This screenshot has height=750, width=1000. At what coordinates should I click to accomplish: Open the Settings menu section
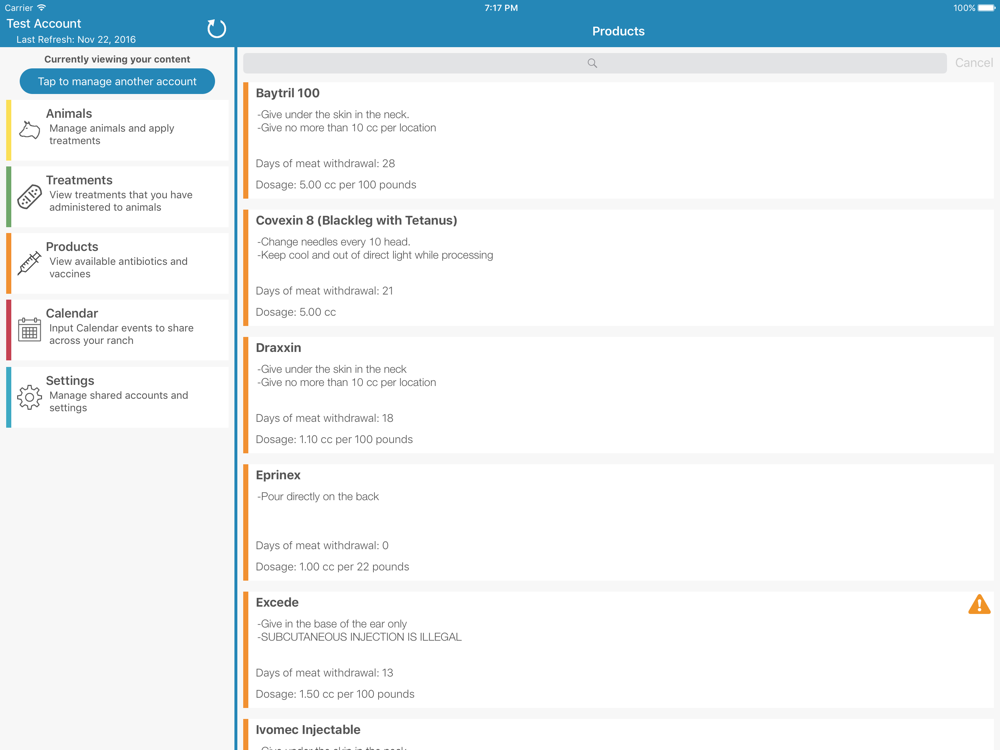pos(117,397)
